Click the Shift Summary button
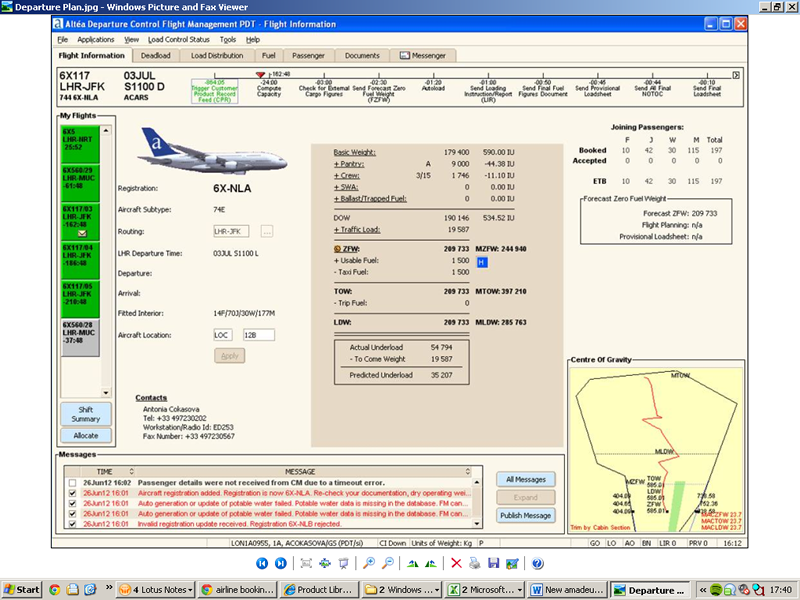The width and height of the screenshot is (800, 600). (x=86, y=414)
